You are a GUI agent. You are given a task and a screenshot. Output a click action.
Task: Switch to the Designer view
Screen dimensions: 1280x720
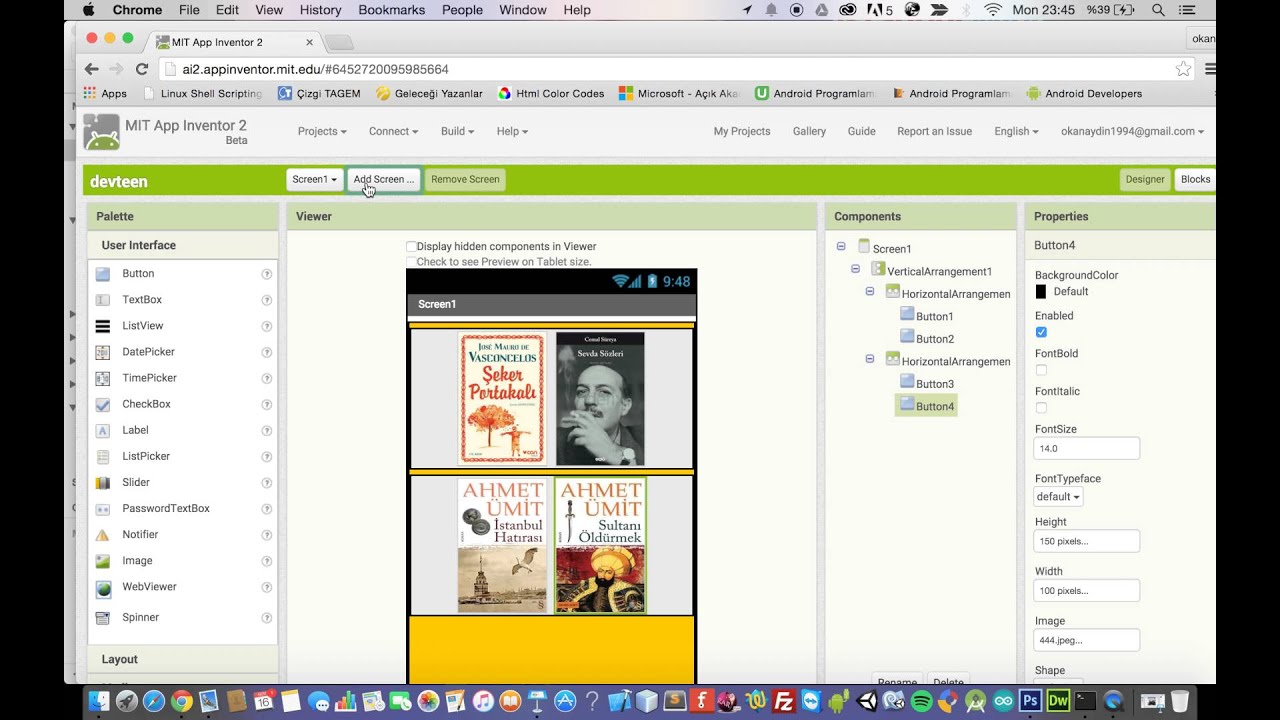(x=1145, y=180)
